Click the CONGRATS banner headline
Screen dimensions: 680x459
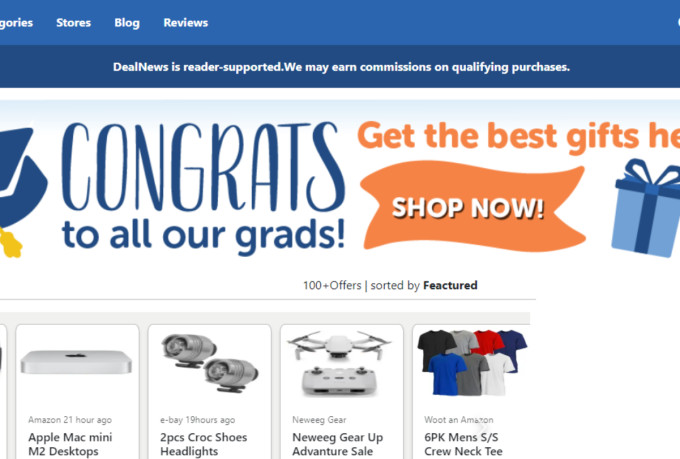point(203,166)
